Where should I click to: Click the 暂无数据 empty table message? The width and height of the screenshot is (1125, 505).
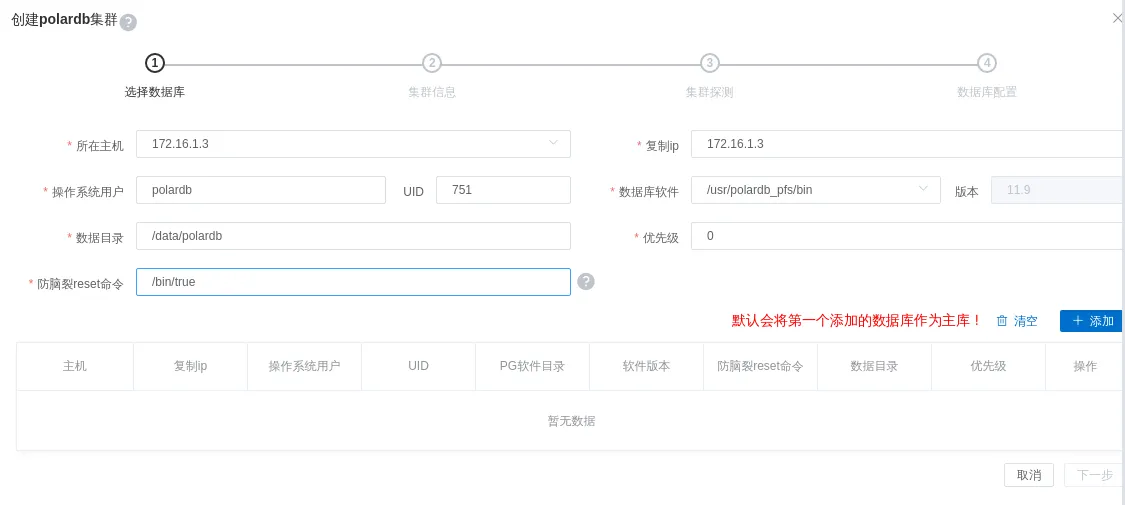[x=571, y=421]
